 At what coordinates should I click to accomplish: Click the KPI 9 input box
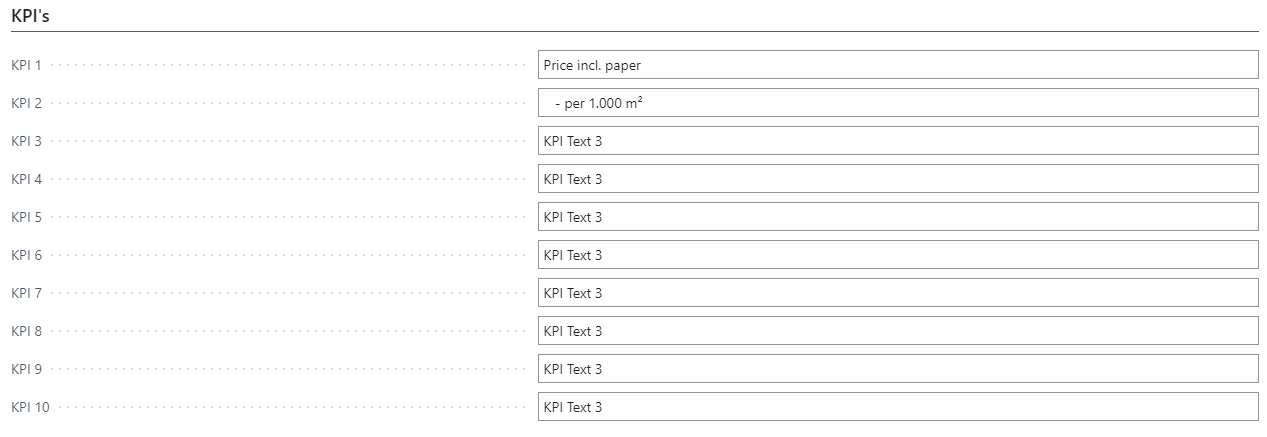pos(897,369)
